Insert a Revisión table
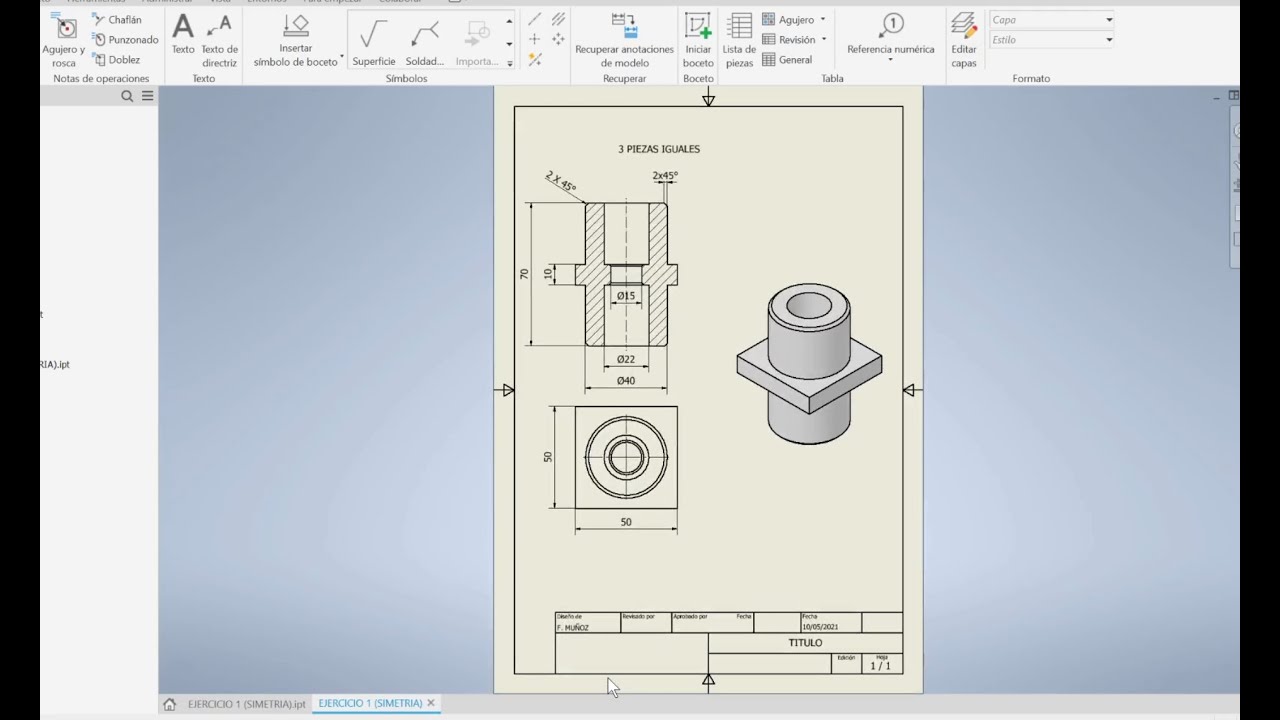 (788, 39)
